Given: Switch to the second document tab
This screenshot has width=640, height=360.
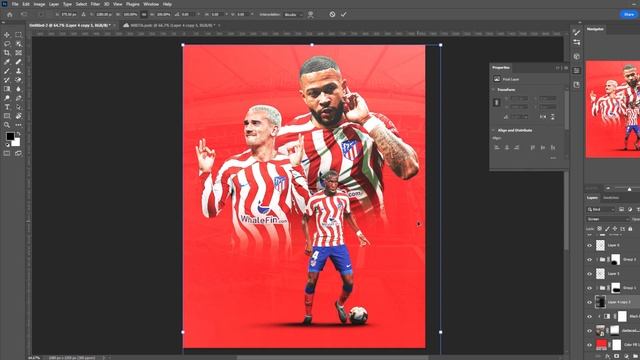Looking at the screenshot, I should pos(171,25).
